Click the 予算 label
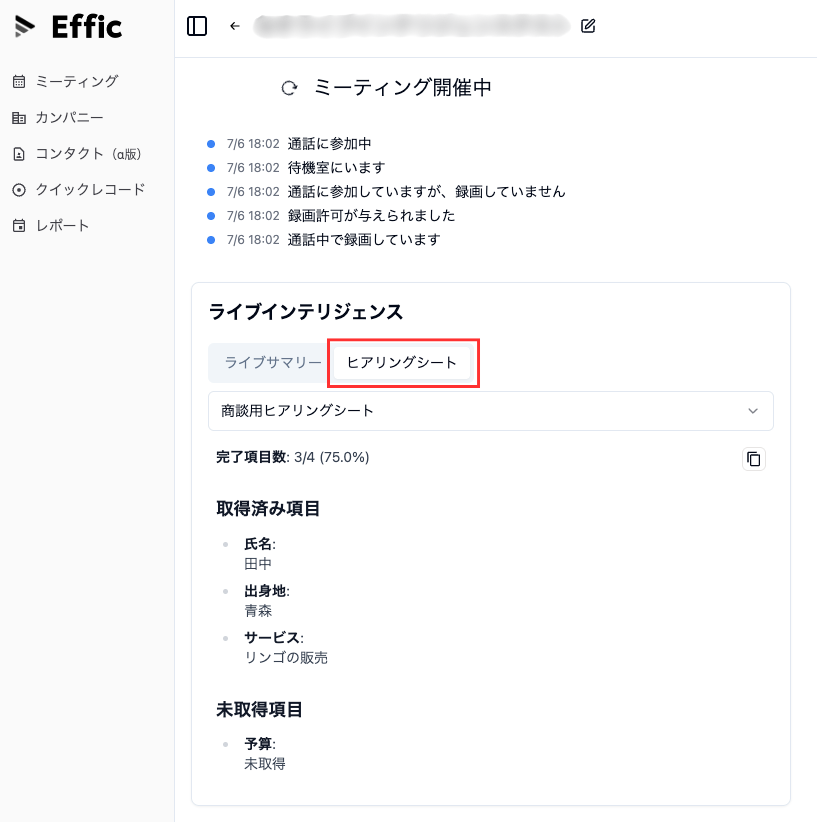817x822 pixels. pyautogui.click(x=260, y=744)
